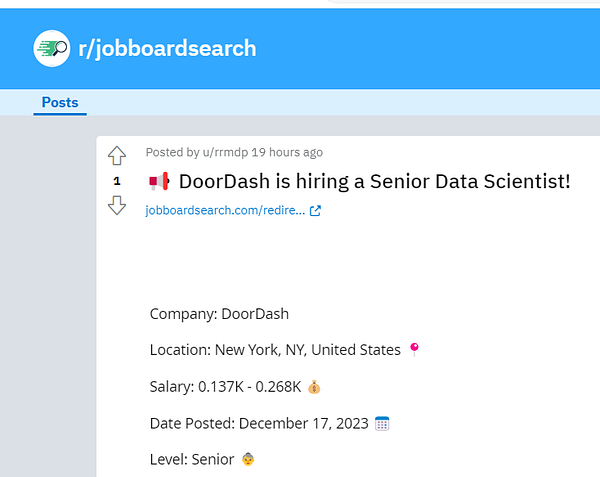Click the post vote count number
Screen dimensions: 600x477
click(117, 181)
